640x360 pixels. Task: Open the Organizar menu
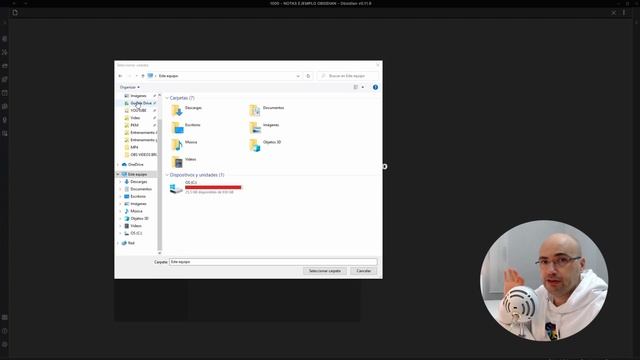click(x=129, y=87)
